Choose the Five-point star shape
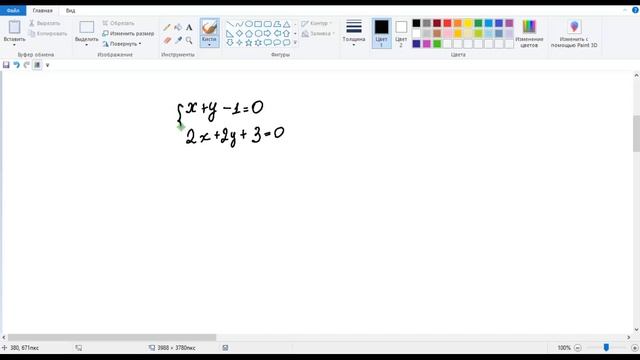 [249, 42]
